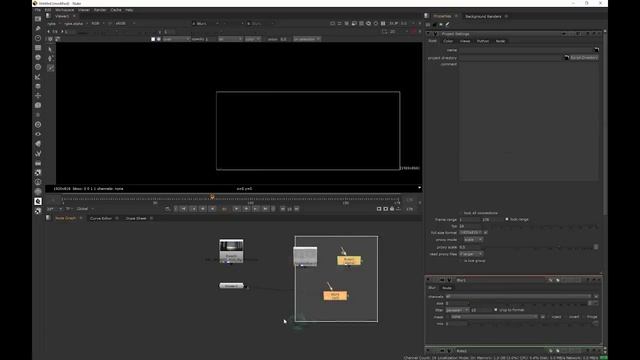Image resolution: width=640 pixels, height=360 pixels.
Task: Open the Blur filter gaussian dropdown
Action: 457,310
